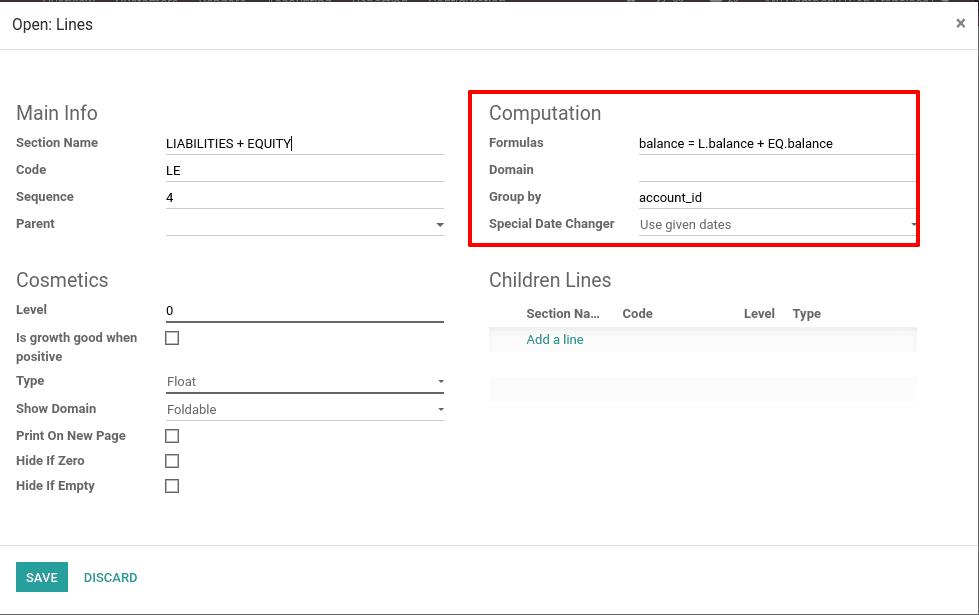This screenshot has width=979, height=615.
Task: Click the Formulas input field
Action: click(x=777, y=144)
